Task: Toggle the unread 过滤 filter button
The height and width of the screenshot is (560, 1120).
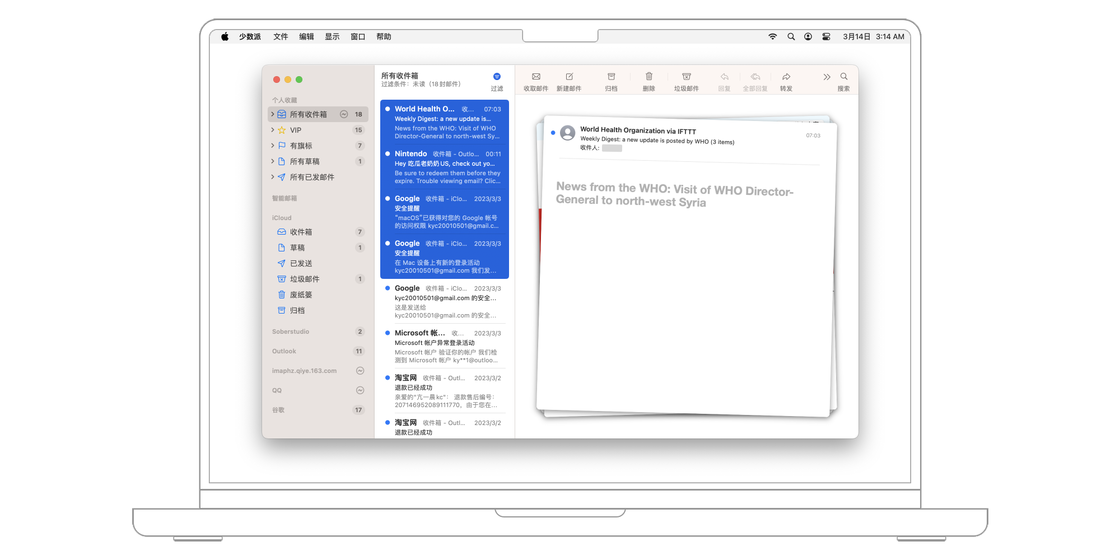Action: tap(497, 77)
